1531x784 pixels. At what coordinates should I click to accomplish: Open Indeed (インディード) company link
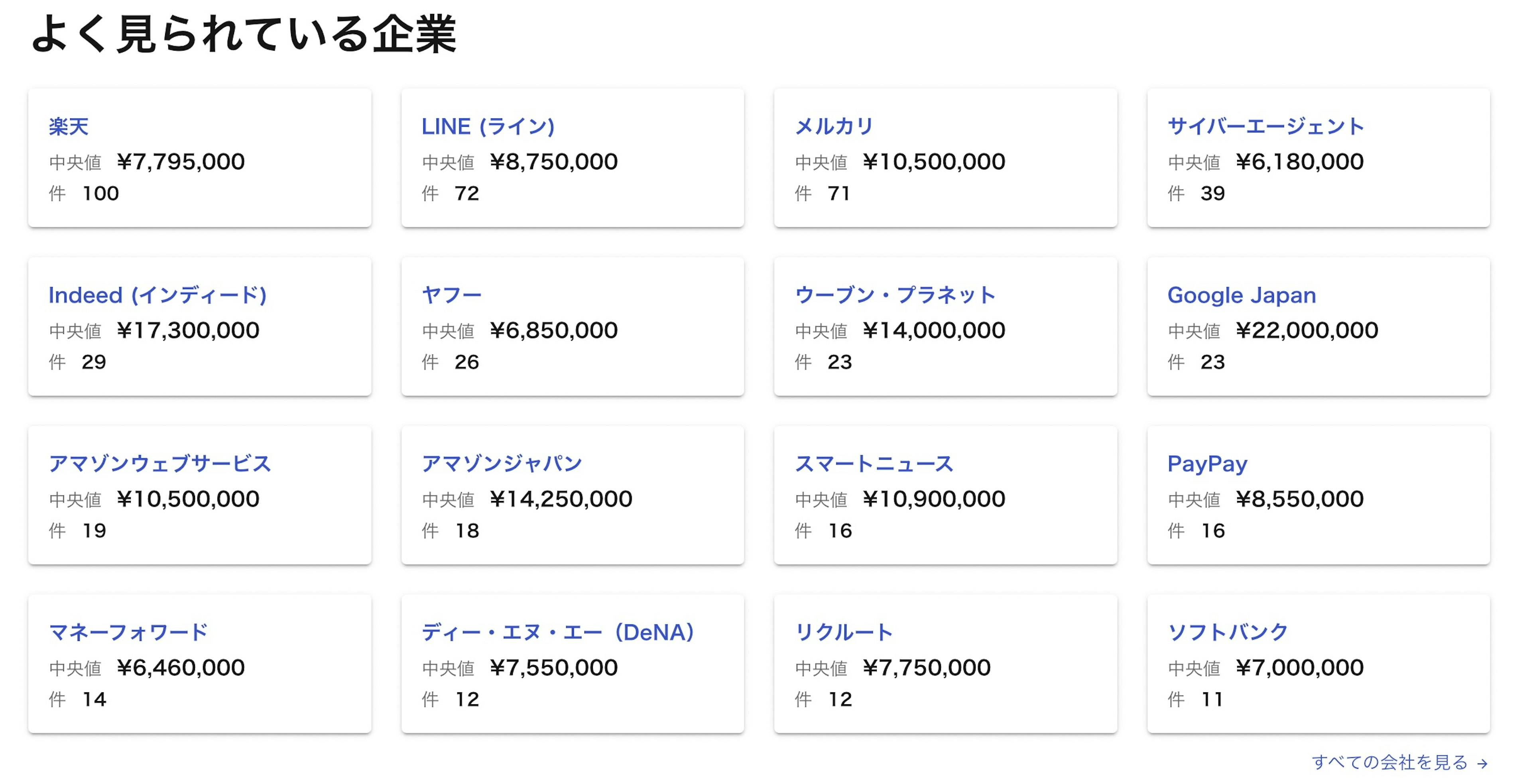(x=157, y=295)
